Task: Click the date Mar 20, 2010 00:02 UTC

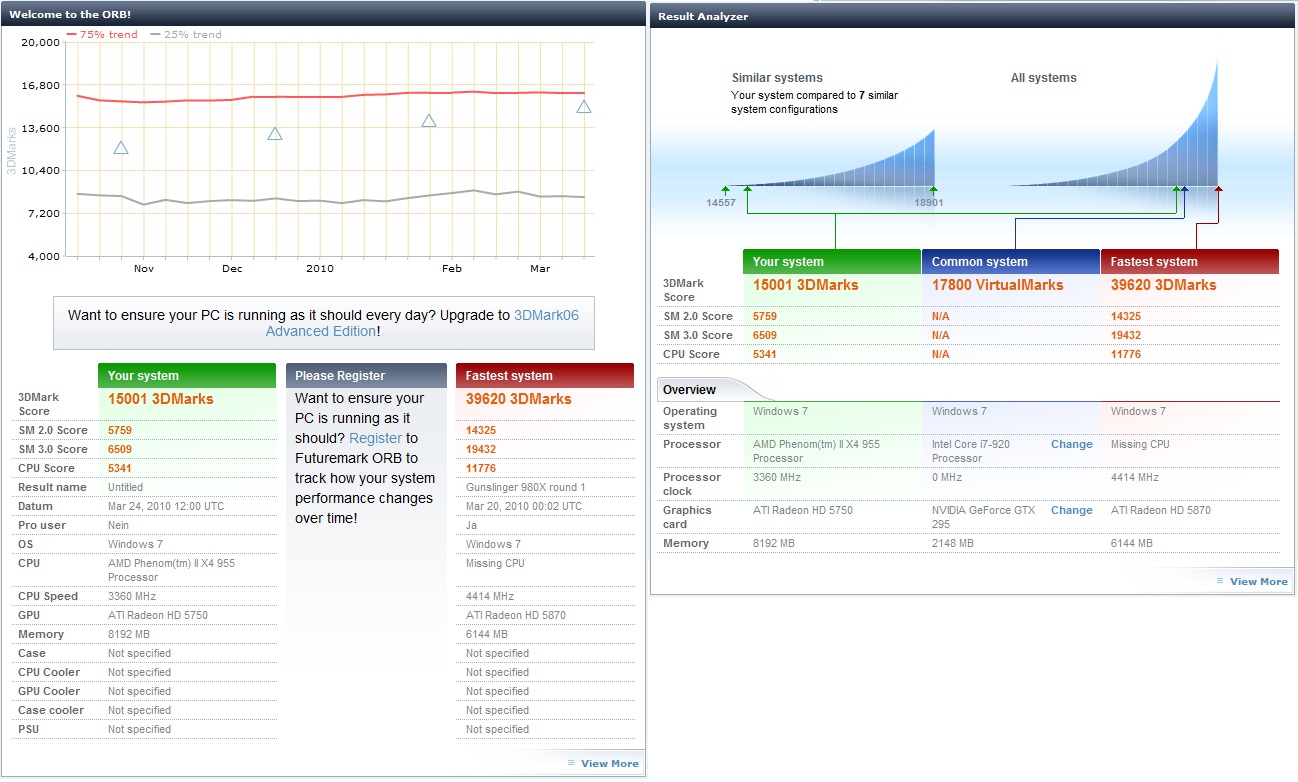Action: [x=524, y=506]
